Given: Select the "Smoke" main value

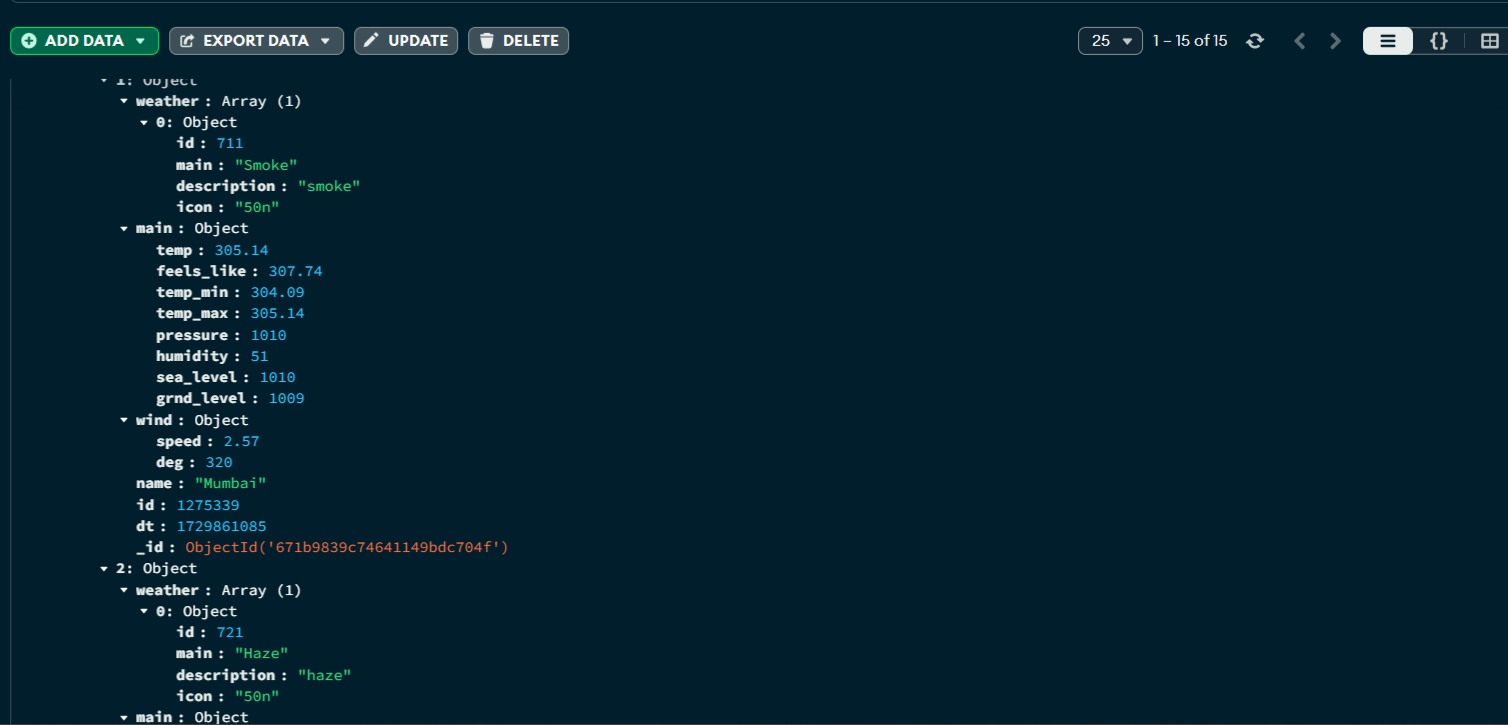Looking at the screenshot, I should (266, 164).
